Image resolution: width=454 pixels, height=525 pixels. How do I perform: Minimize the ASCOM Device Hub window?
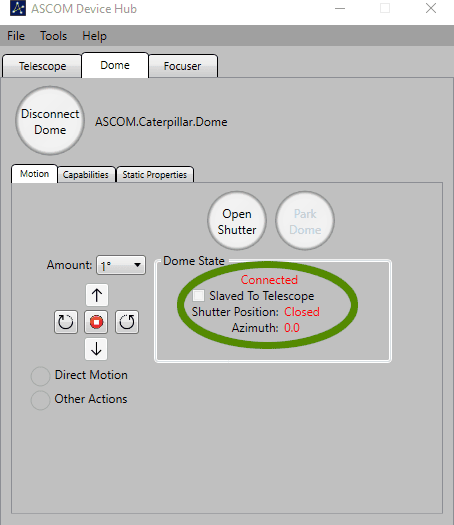tap(340, 8)
